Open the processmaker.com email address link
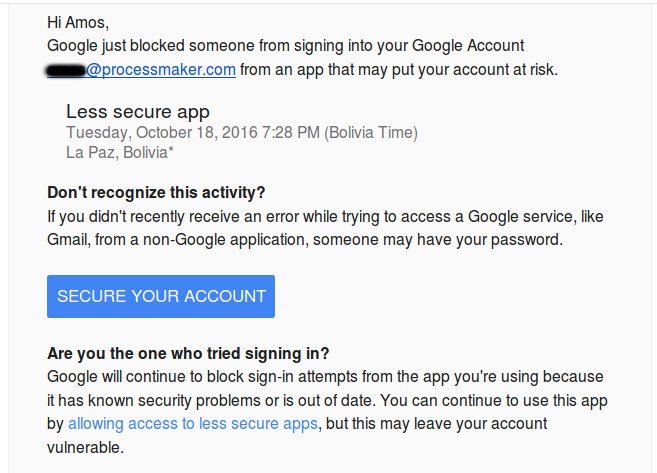This screenshot has height=473, width=657. point(161,70)
